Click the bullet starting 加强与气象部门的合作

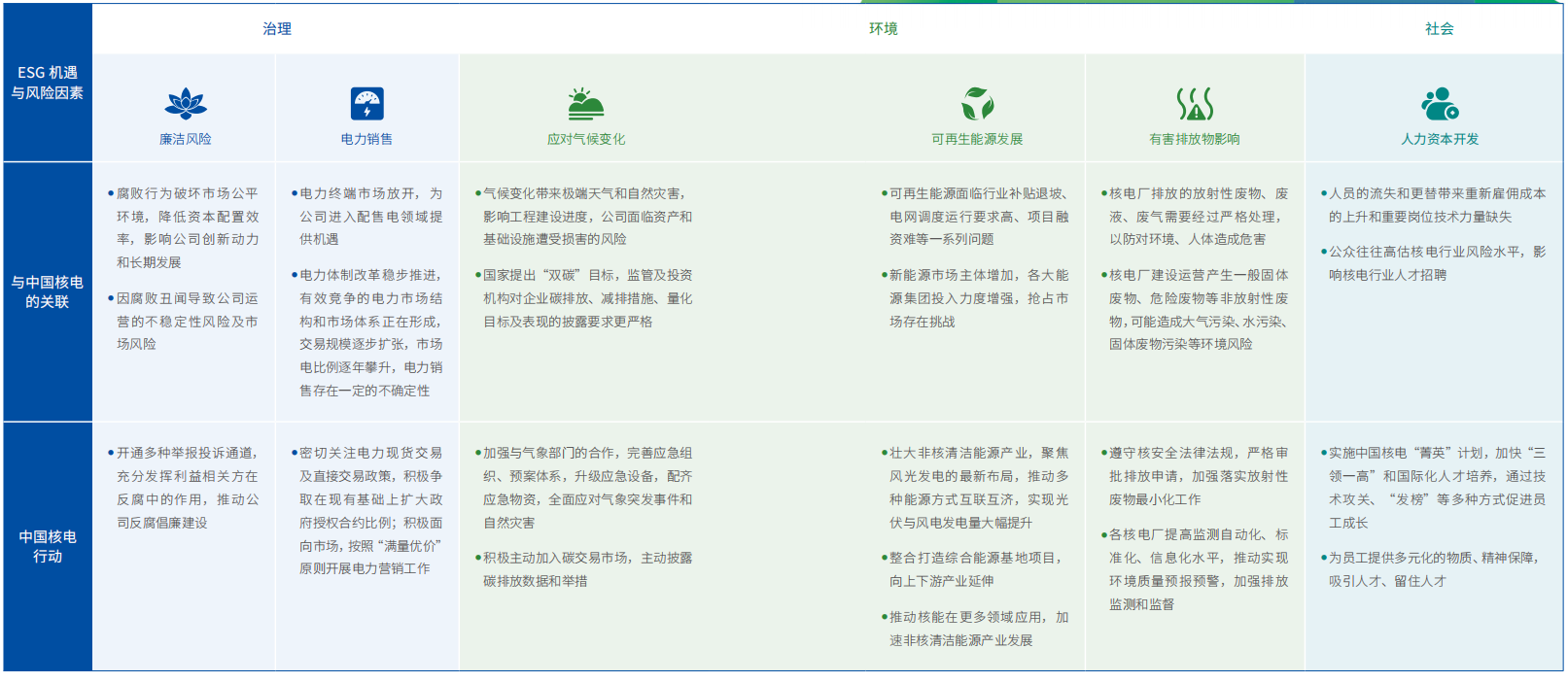pos(584,488)
